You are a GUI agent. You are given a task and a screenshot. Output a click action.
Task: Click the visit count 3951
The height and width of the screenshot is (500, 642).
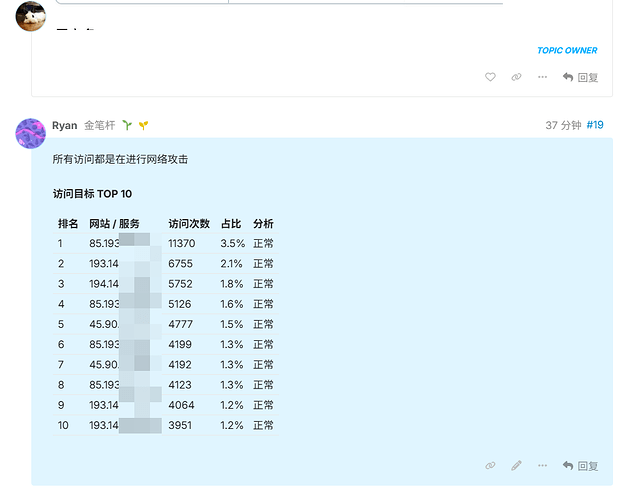180,425
